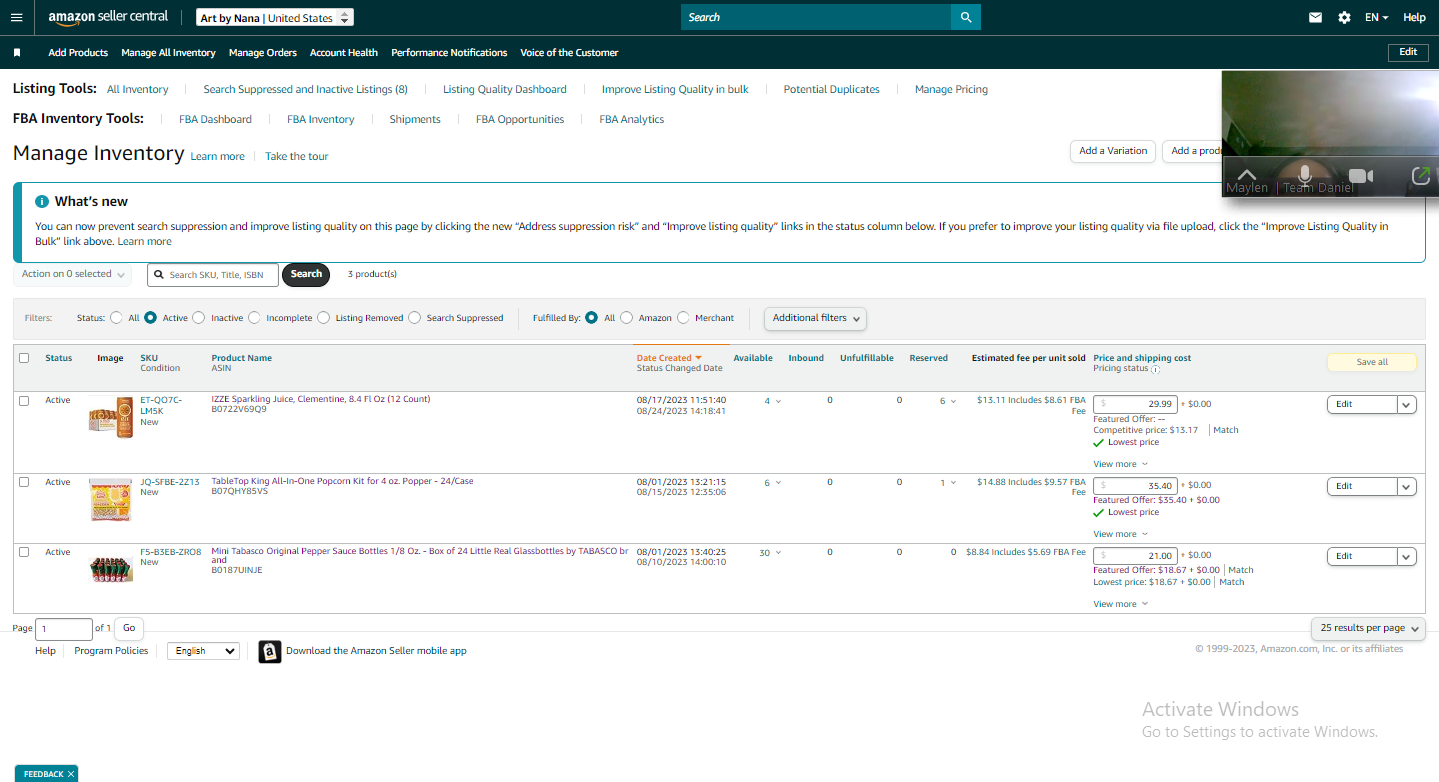Click the Add a Variation button
Viewport: 1439px width, 782px height.
click(1113, 151)
